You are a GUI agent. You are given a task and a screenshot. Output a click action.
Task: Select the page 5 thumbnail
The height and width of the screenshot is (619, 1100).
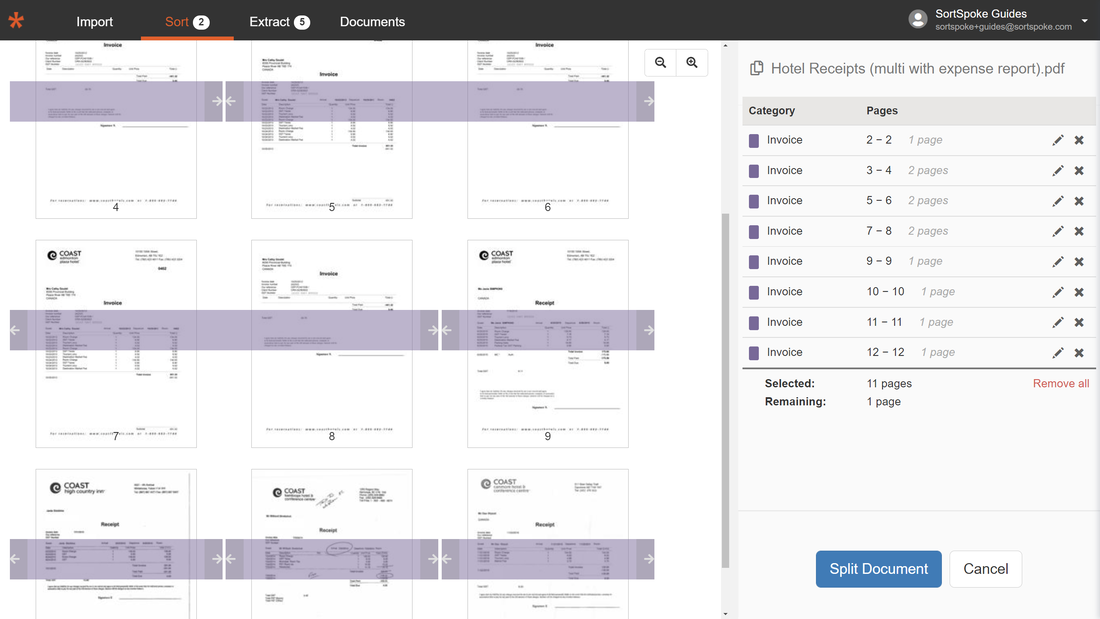coord(332,129)
